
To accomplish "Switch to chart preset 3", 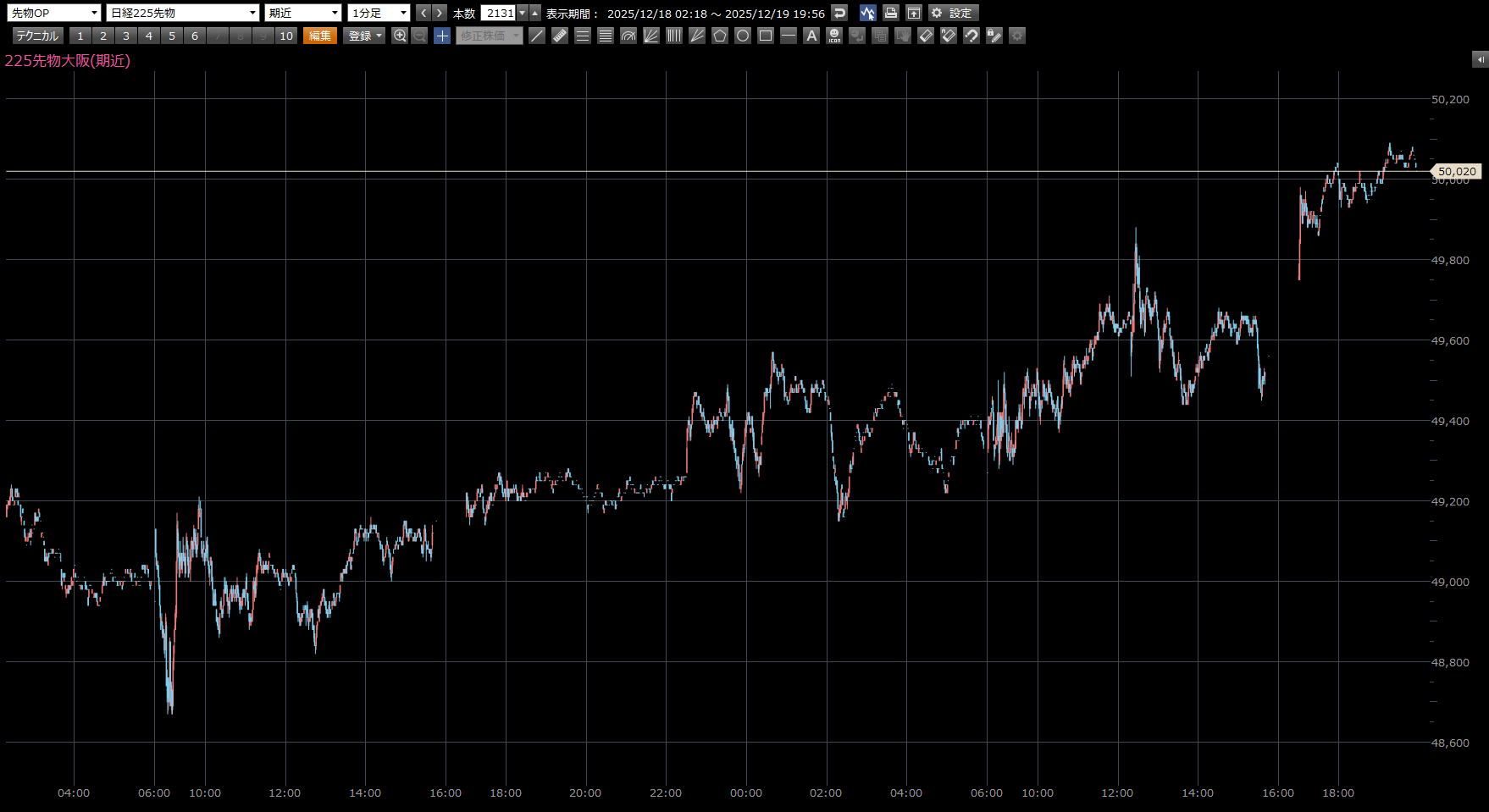I will click(126, 36).
